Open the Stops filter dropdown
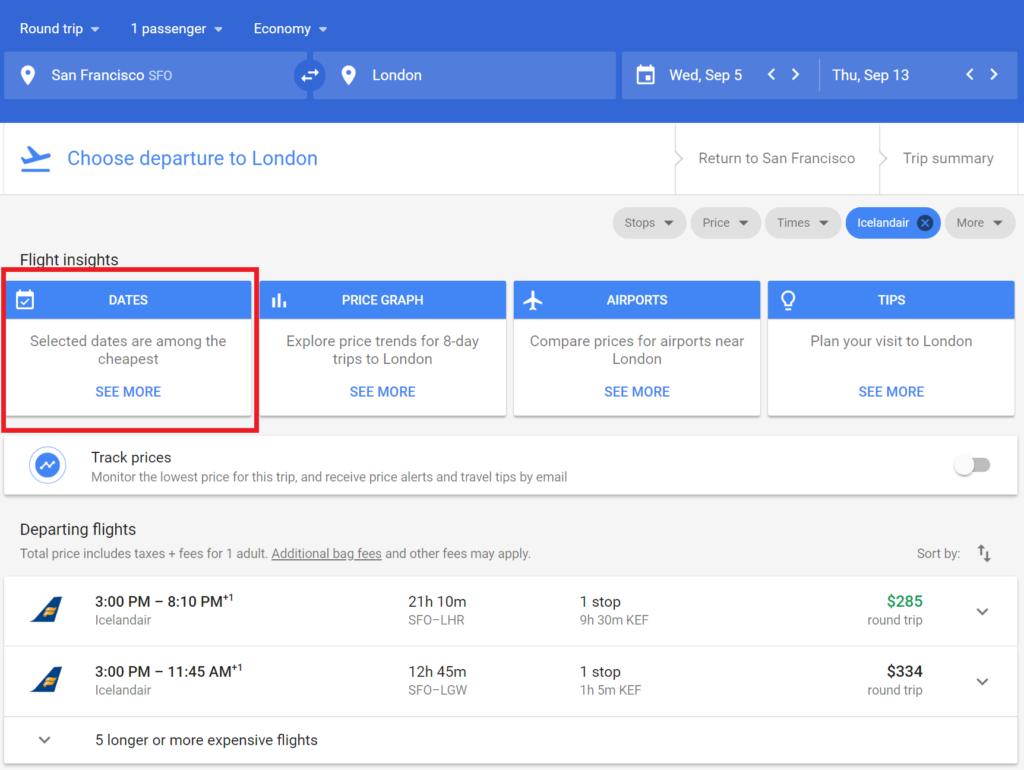 [648, 222]
